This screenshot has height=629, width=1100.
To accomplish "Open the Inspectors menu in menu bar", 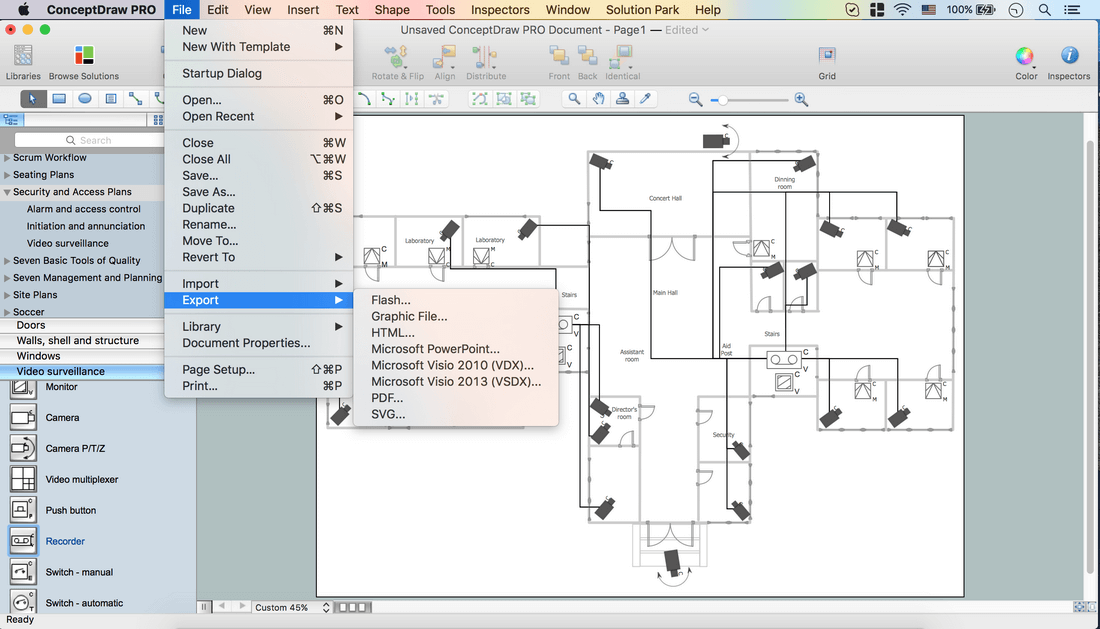I will 500,10.
